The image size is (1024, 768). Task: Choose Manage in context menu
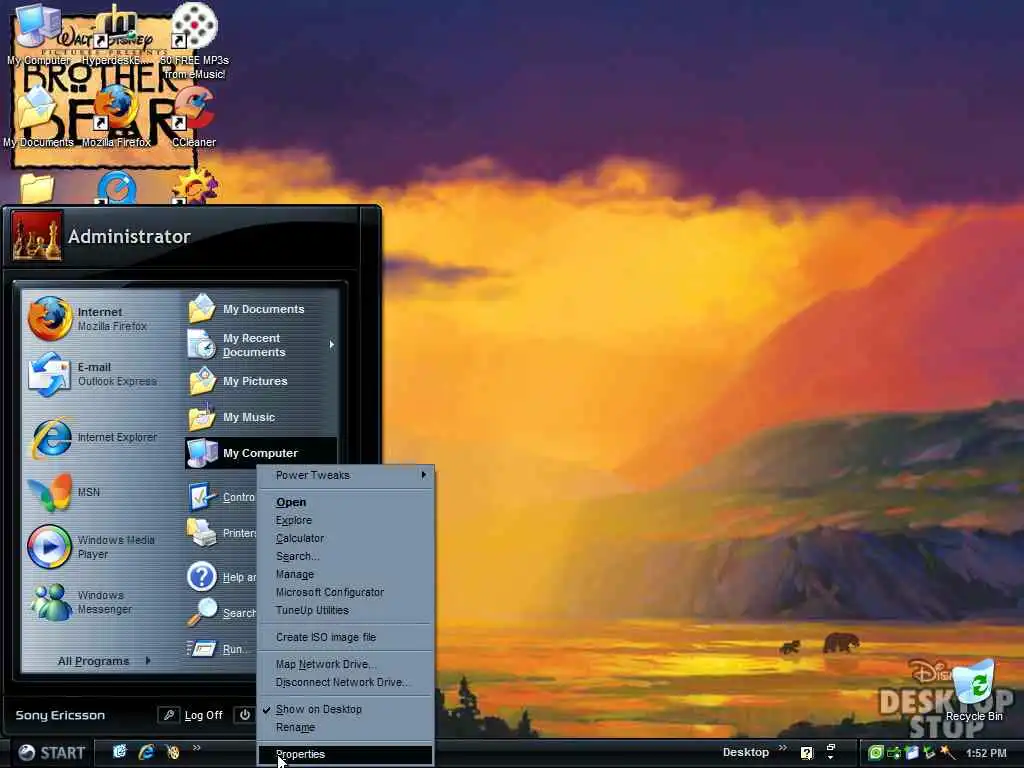click(x=345, y=574)
